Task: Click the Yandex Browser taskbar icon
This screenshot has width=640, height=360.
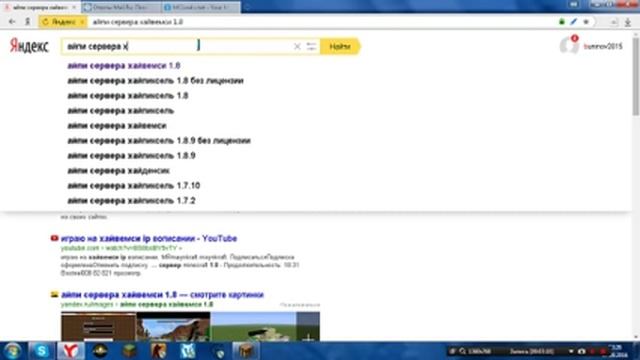Action: [x=70, y=351]
